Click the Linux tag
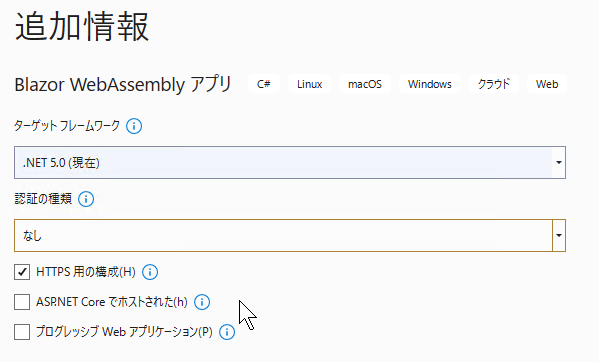 [309, 84]
